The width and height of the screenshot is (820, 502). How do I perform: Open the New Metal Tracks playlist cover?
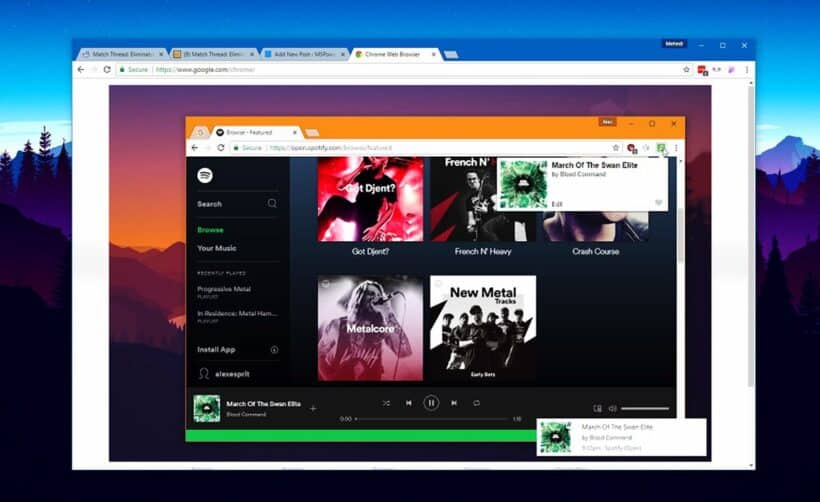483,328
